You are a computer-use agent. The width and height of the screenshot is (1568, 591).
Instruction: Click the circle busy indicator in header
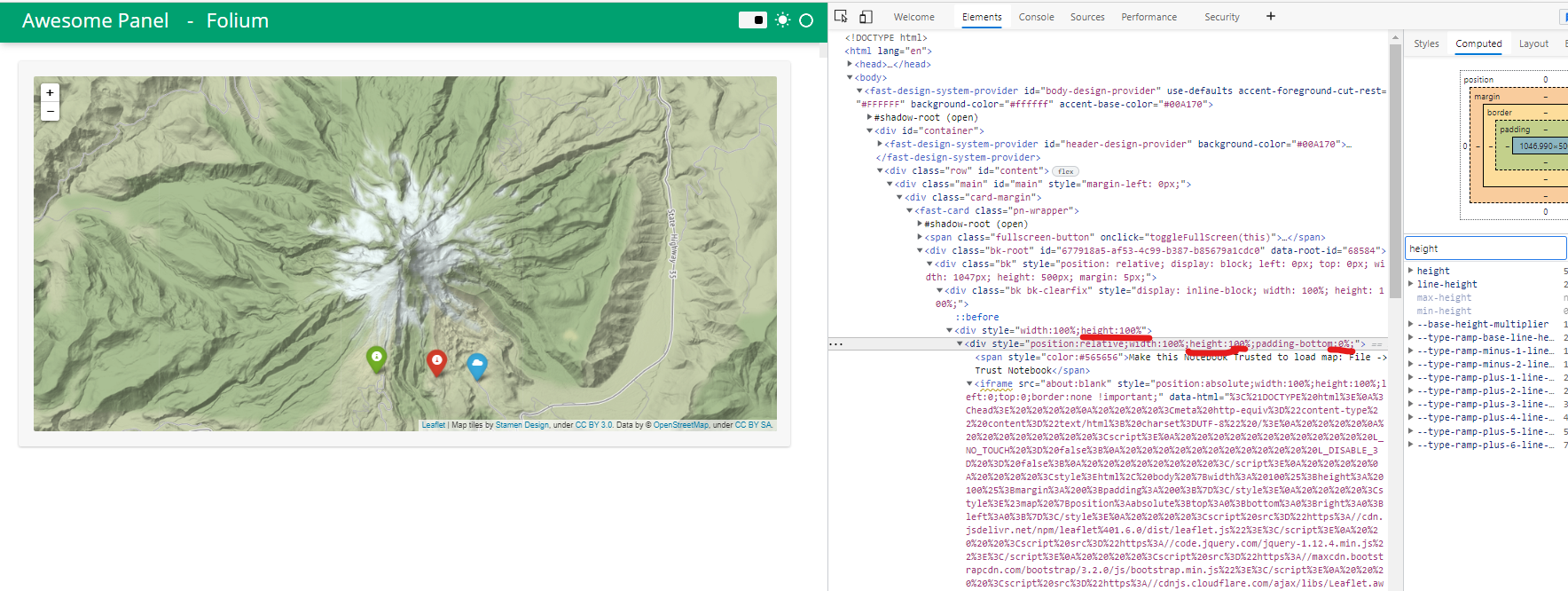tap(806, 20)
